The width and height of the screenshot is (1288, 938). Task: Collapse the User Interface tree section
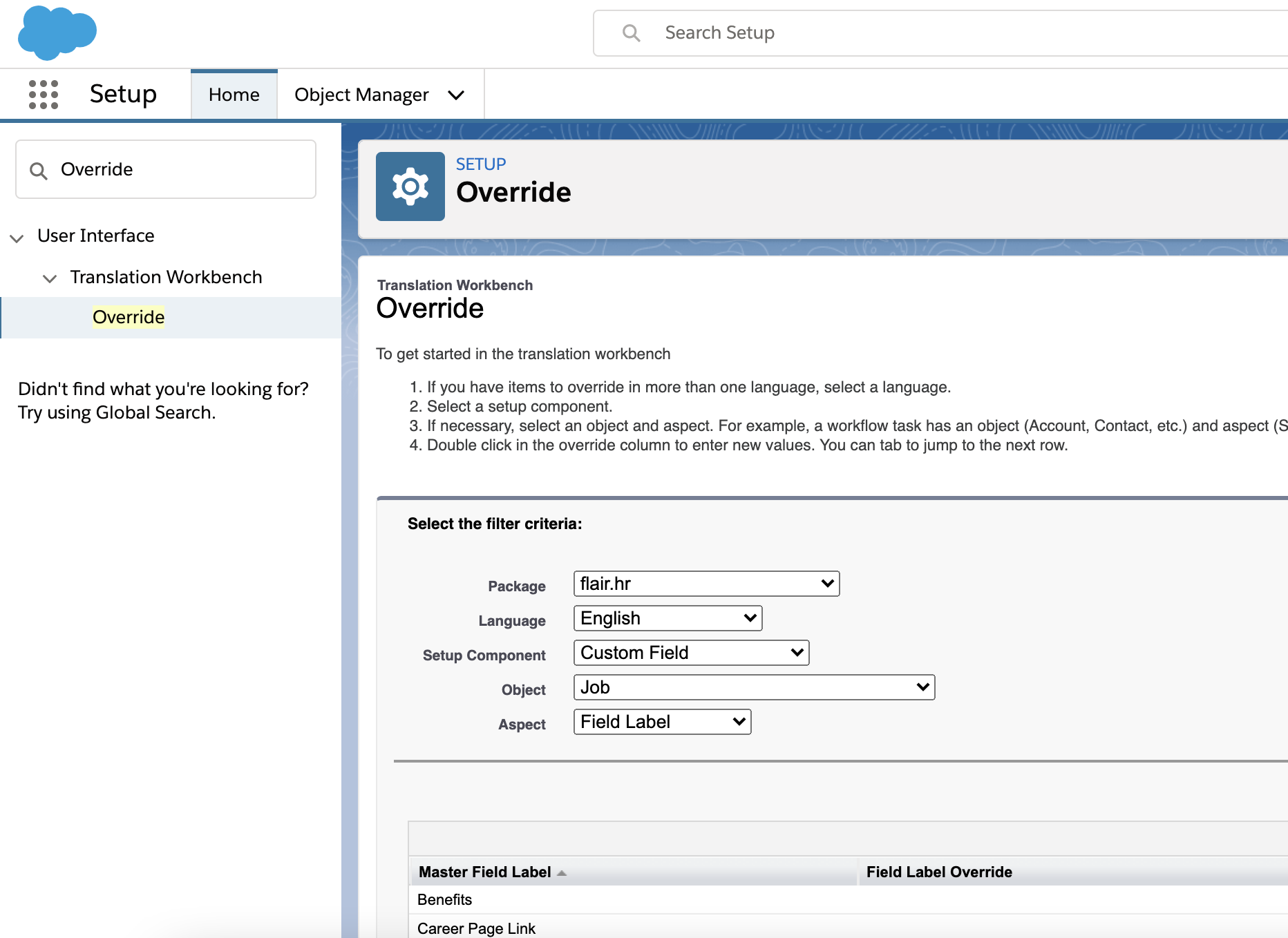coord(17,238)
